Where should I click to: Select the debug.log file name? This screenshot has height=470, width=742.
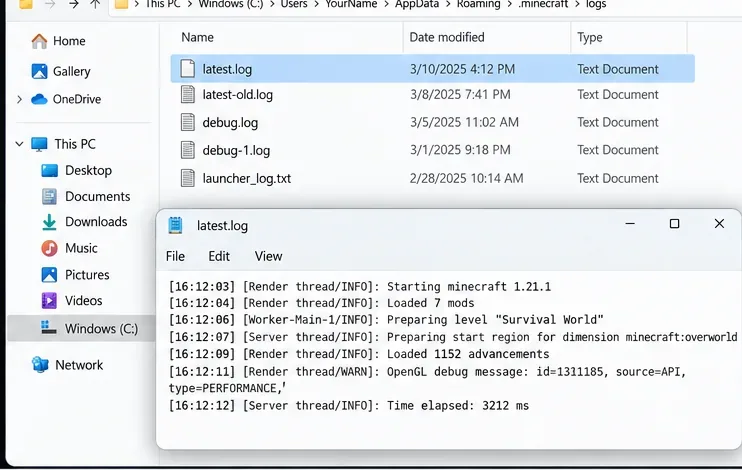pyautogui.click(x=230, y=123)
